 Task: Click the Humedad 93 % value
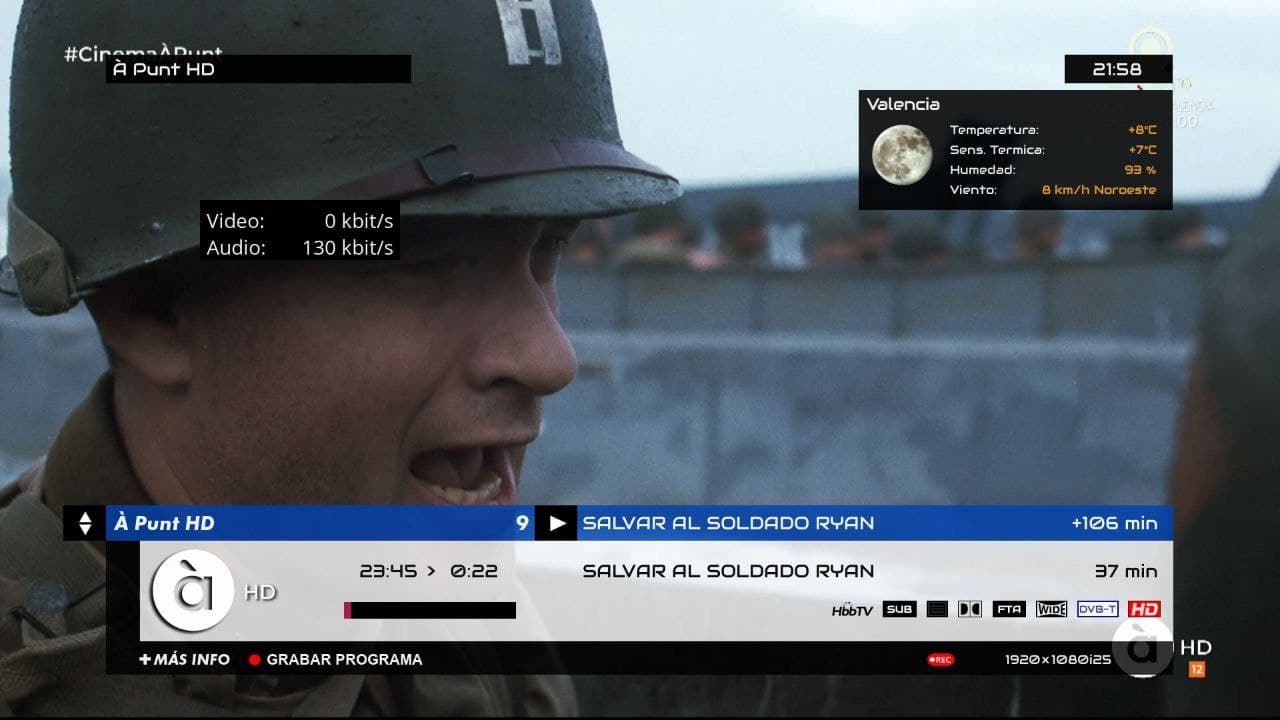coord(1140,170)
